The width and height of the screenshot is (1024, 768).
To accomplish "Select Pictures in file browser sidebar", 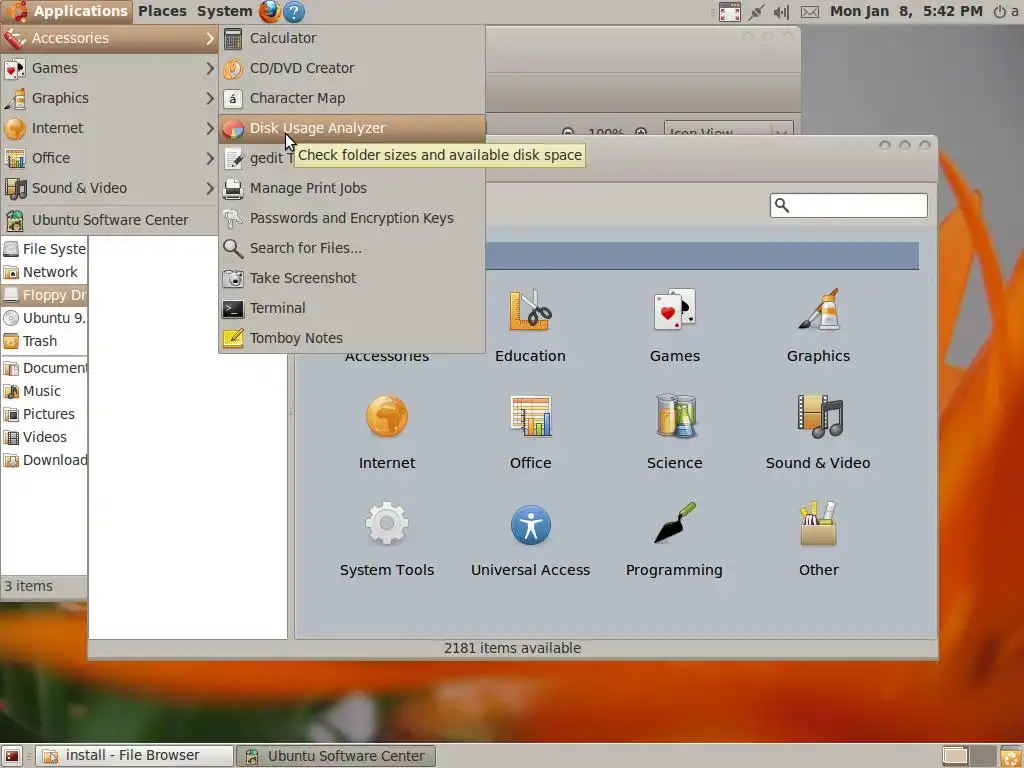I will (44, 414).
